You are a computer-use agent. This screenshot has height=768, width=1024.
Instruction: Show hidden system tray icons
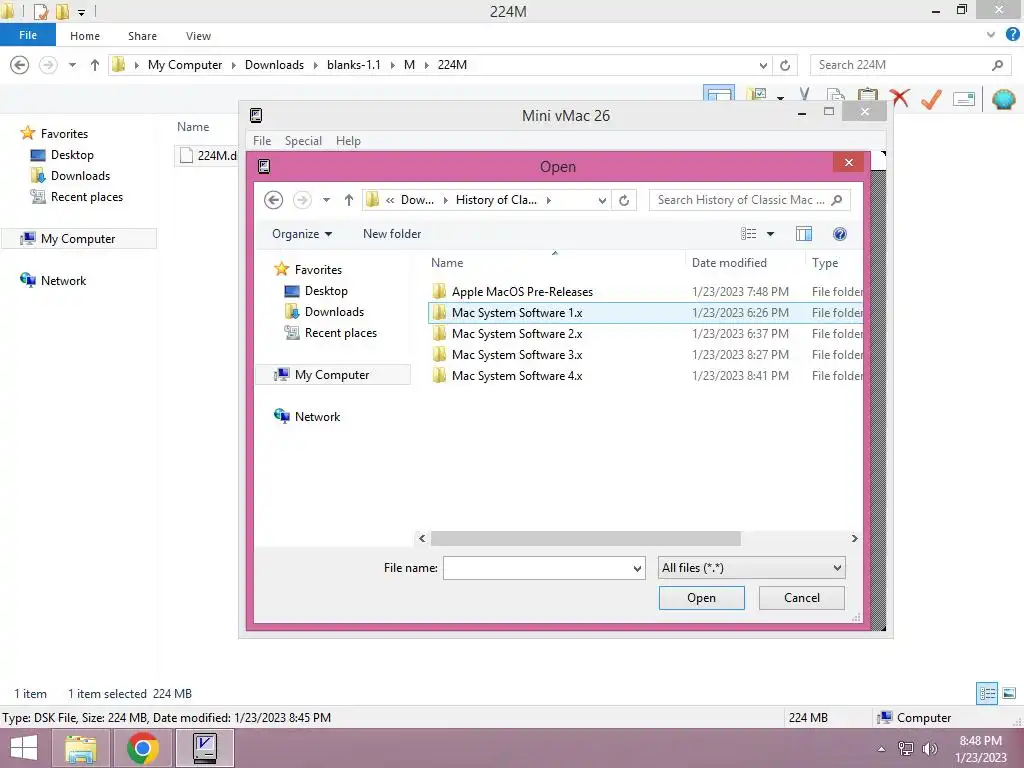pos(882,748)
